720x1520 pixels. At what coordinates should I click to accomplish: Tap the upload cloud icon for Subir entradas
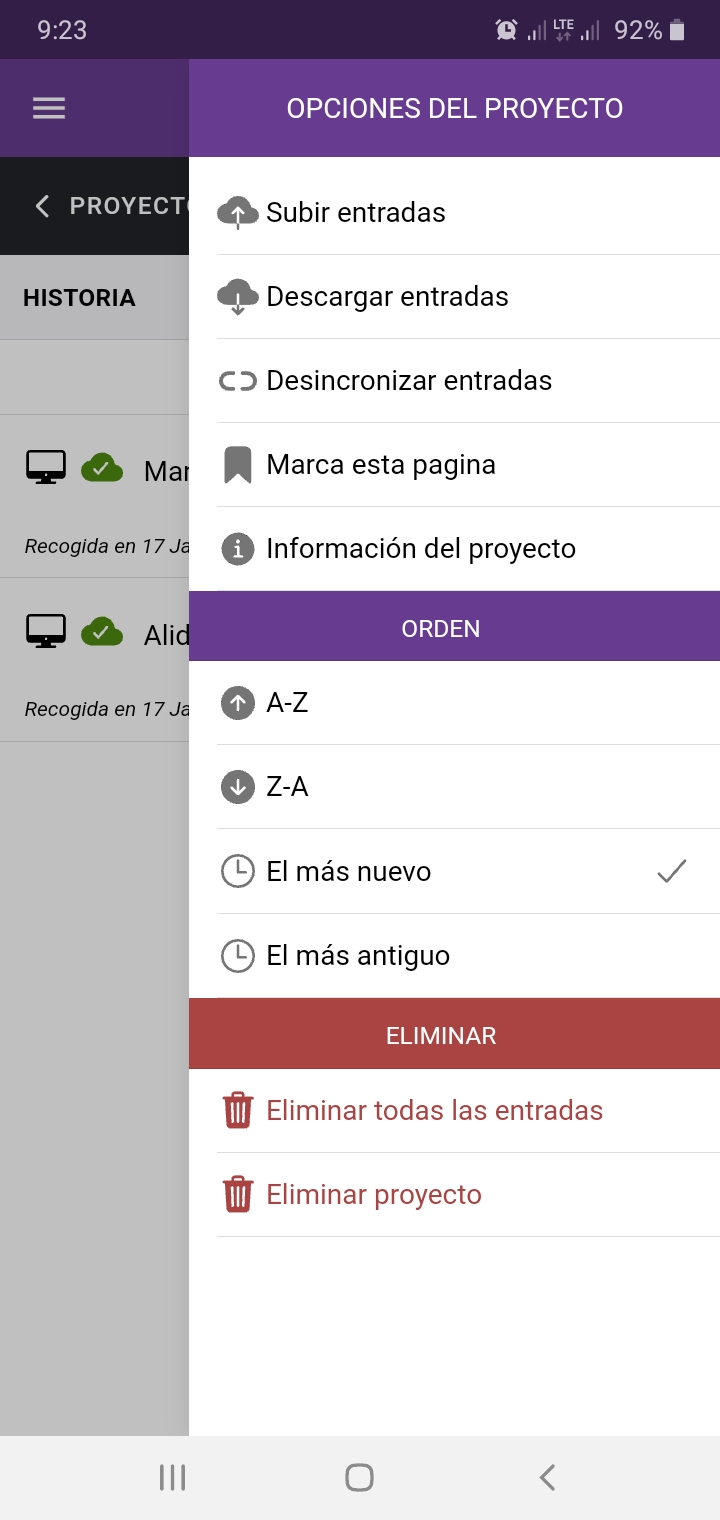[x=238, y=212]
